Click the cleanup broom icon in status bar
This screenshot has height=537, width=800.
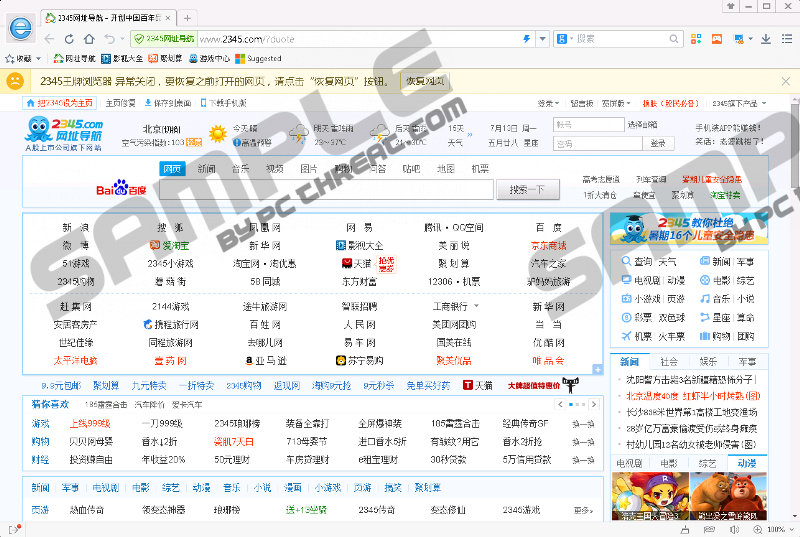[685, 529]
